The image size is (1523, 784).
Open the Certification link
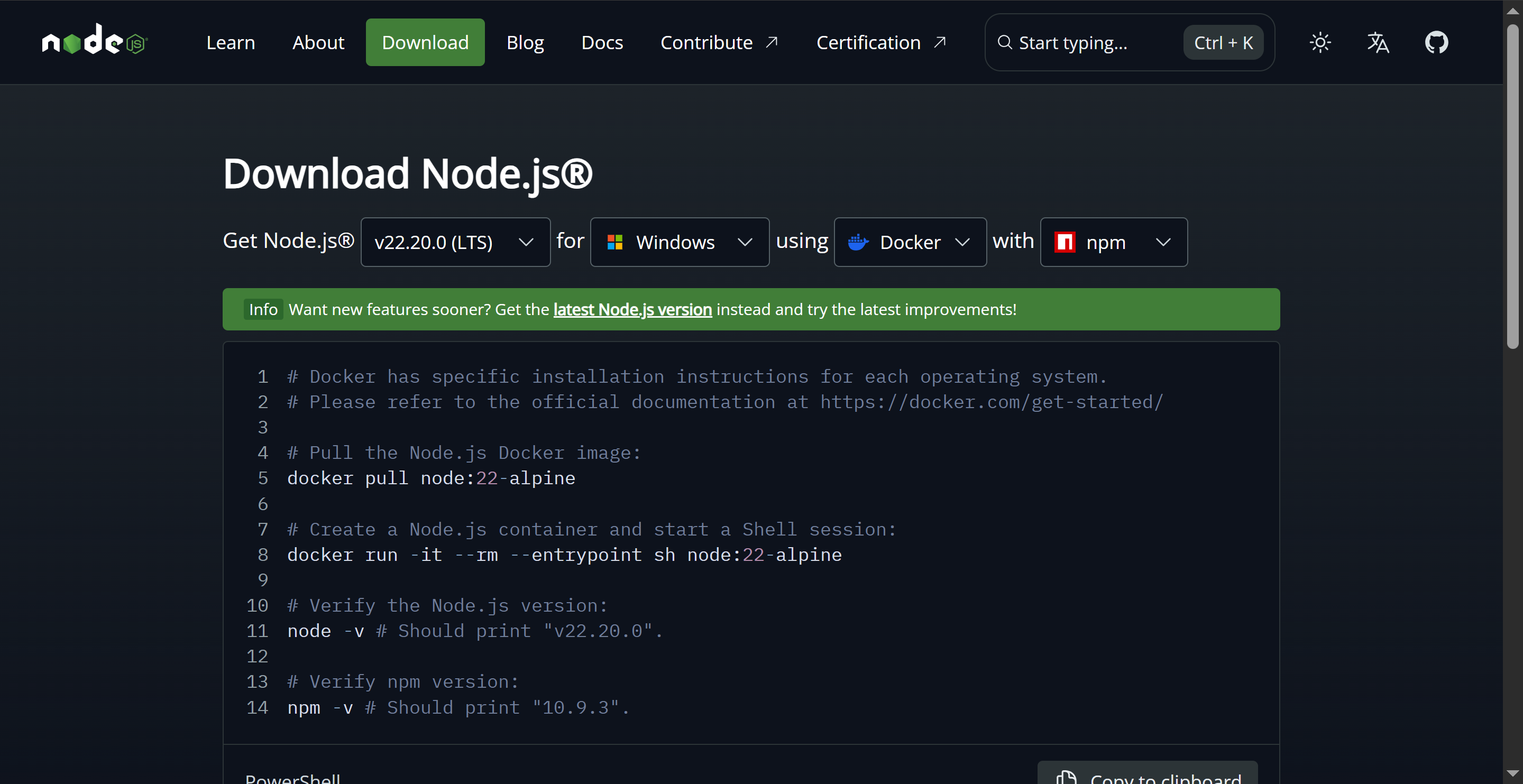pyautogui.click(x=881, y=43)
